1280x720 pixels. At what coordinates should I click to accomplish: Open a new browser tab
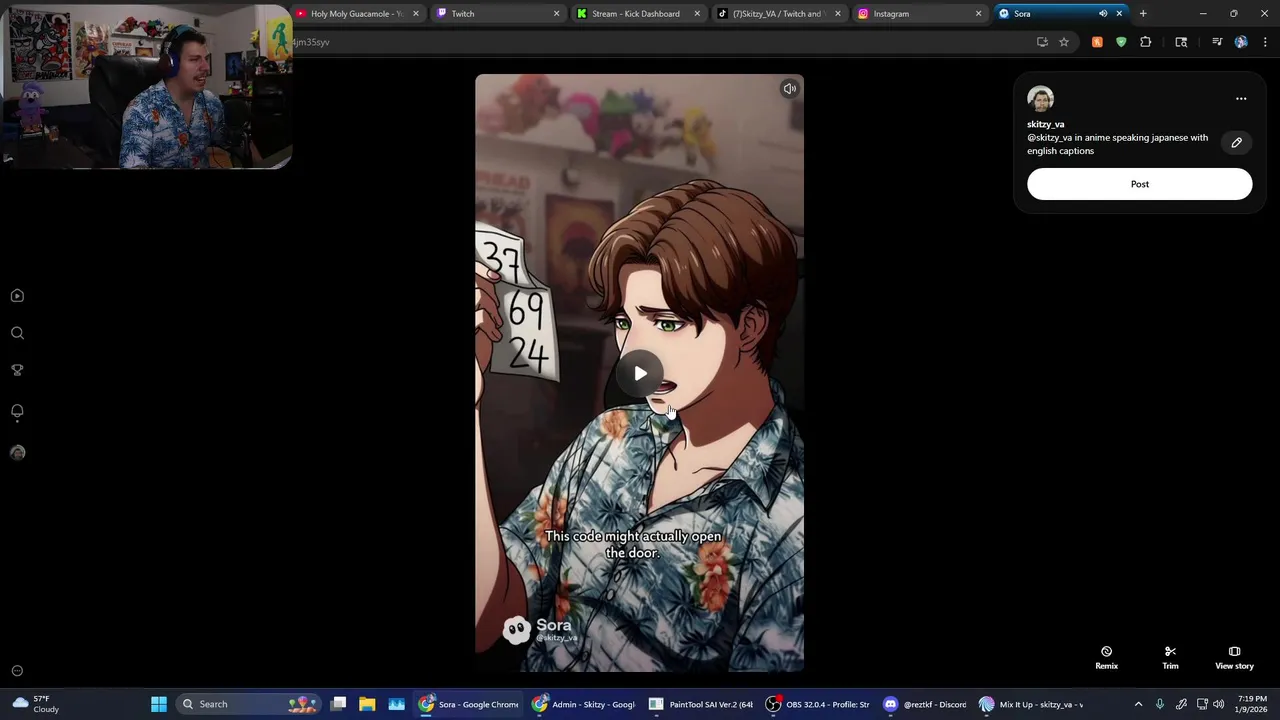(x=1143, y=14)
